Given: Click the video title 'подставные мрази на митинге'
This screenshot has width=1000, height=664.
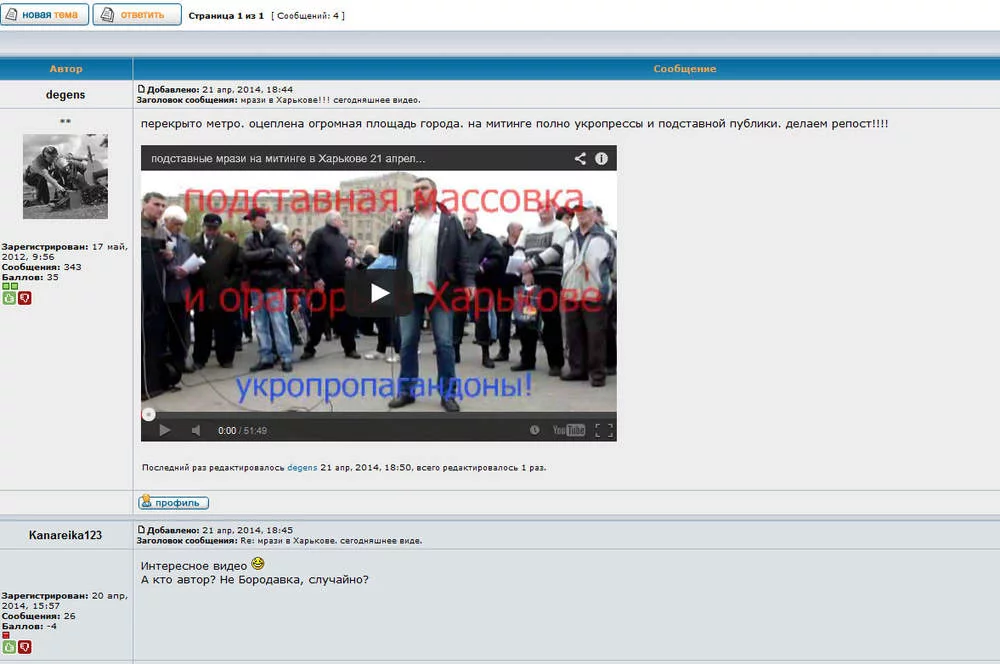Looking at the screenshot, I should pos(288,159).
